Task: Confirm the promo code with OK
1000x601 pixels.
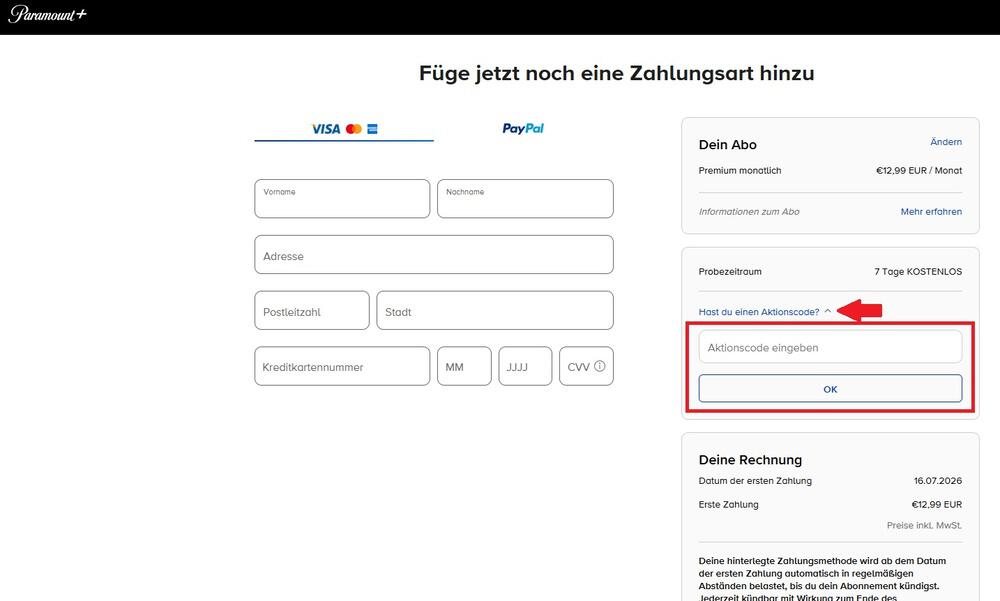Action: click(x=830, y=389)
